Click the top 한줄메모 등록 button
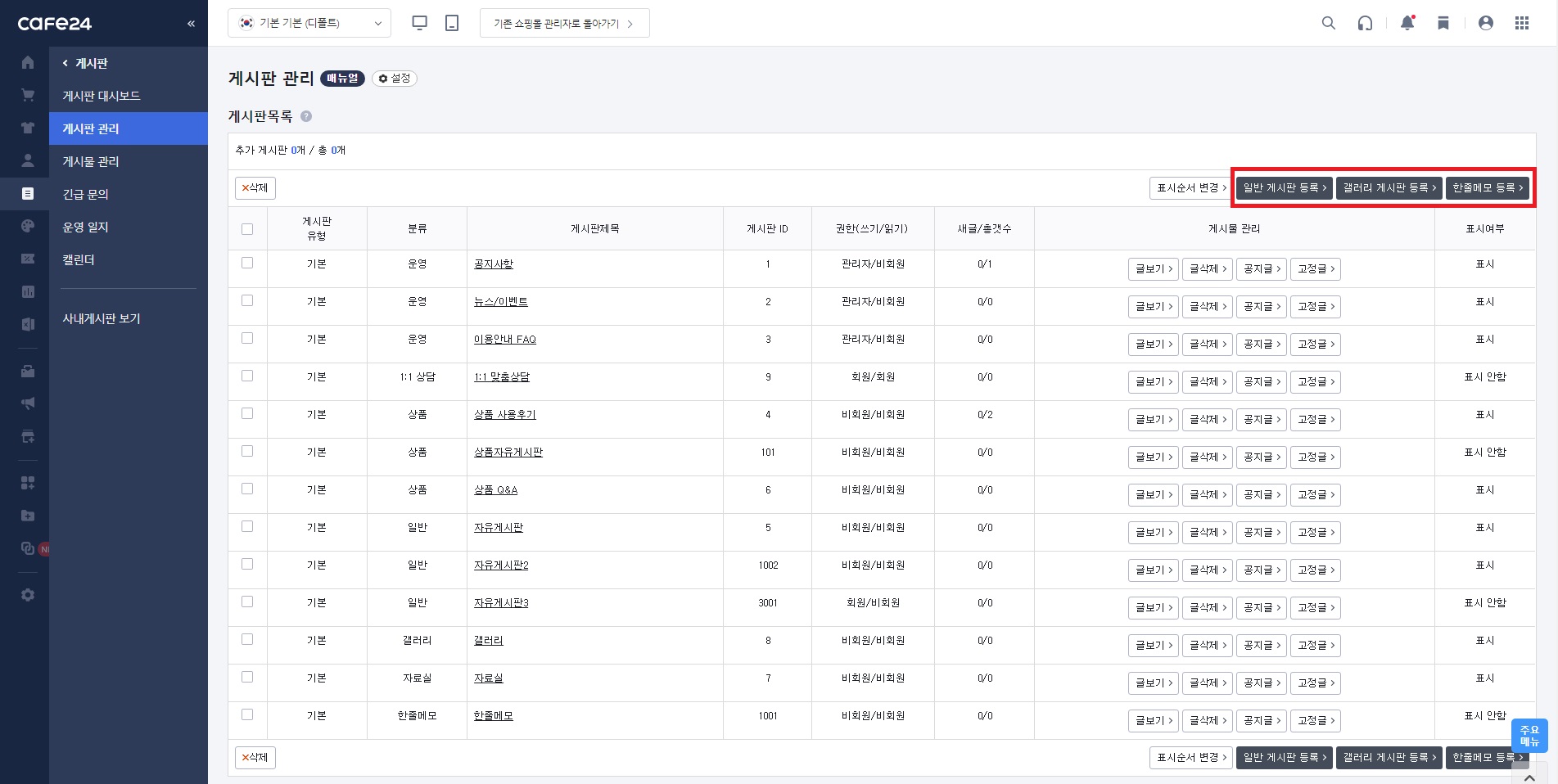This screenshot has width=1558, height=784. point(1488,187)
